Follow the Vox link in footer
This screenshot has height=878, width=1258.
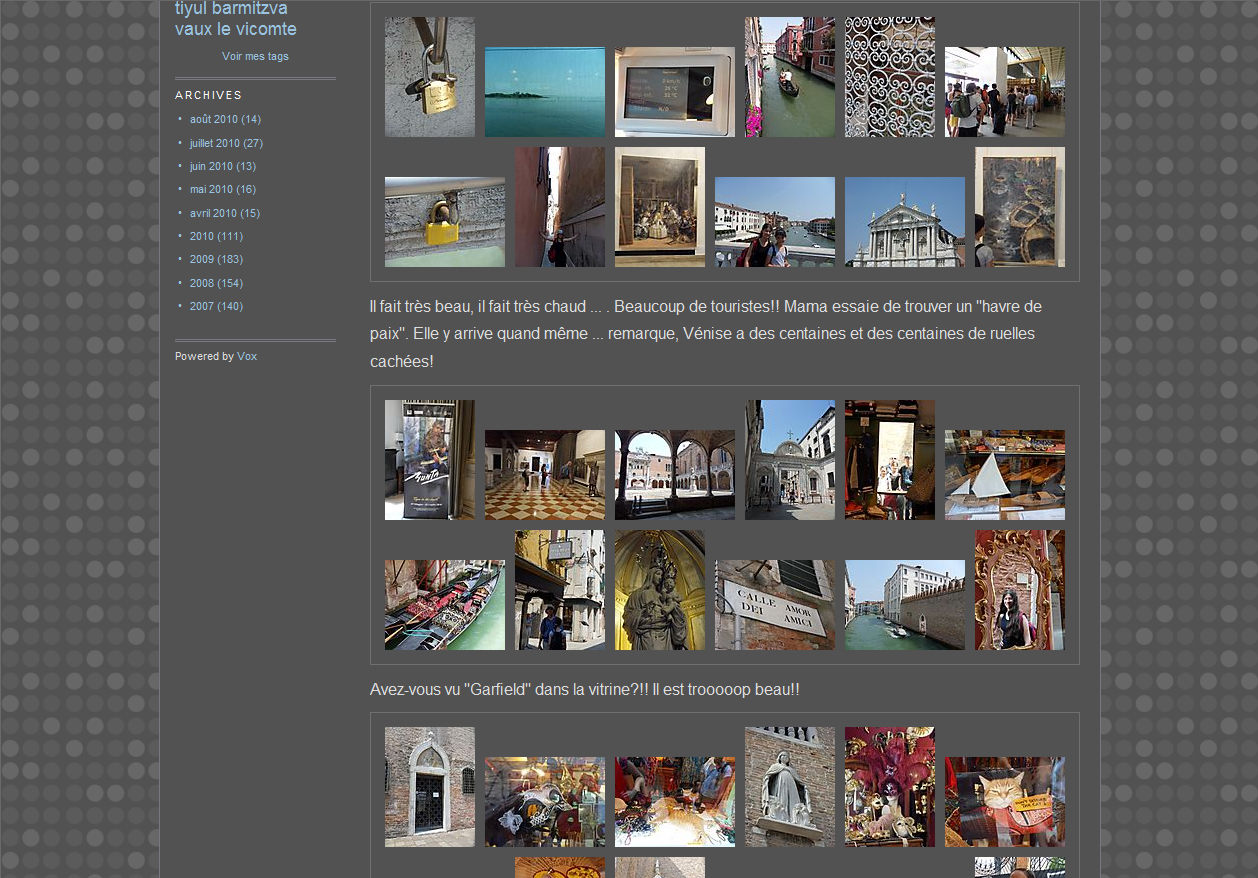click(247, 356)
